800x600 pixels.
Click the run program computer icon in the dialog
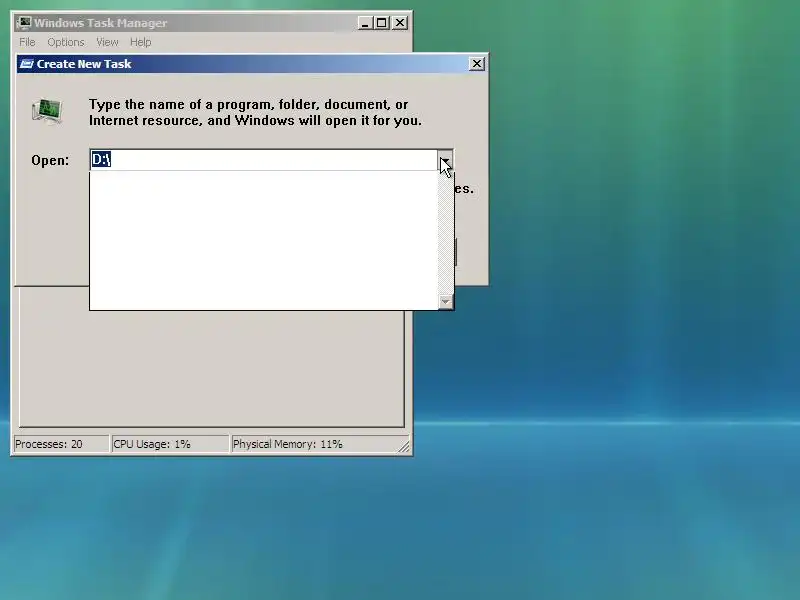pos(47,111)
